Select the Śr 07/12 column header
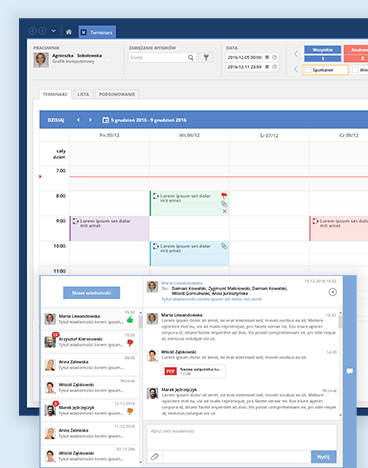The height and width of the screenshot is (468, 368). [x=269, y=135]
